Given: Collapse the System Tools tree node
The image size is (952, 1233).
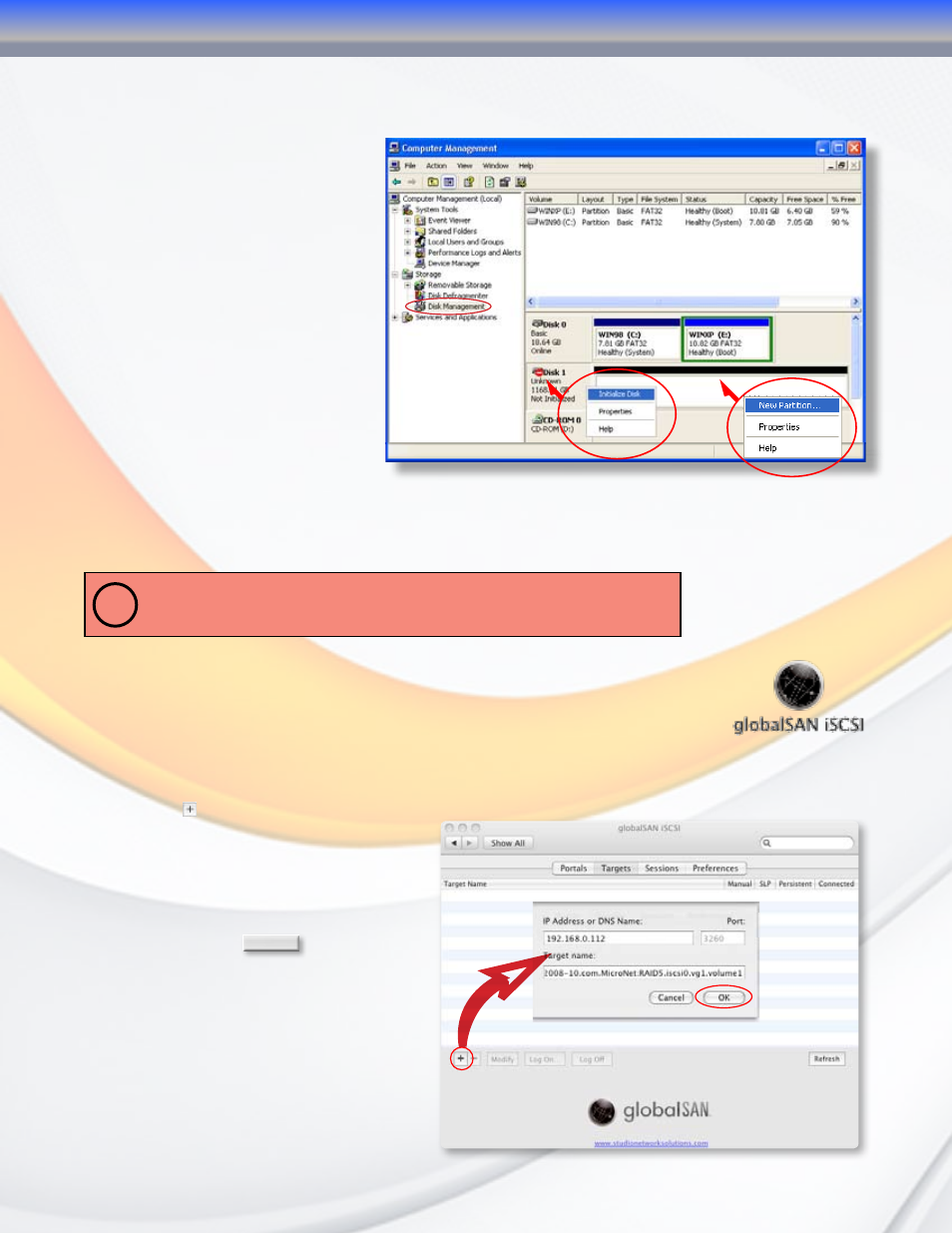Looking at the screenshot, I should click(395, 210).
